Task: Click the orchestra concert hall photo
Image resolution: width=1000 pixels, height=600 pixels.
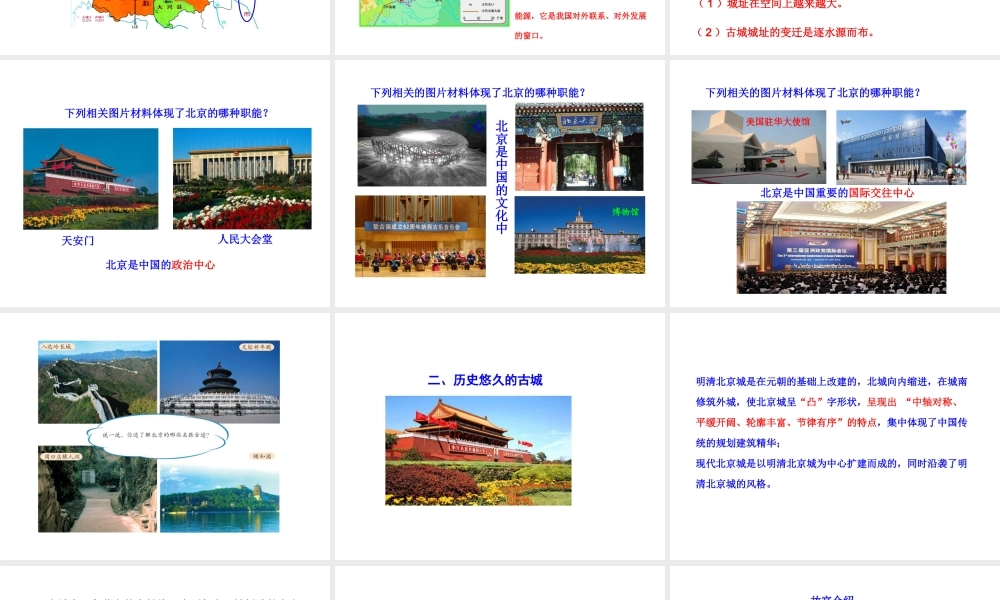Action: click(x=420, y=236)
